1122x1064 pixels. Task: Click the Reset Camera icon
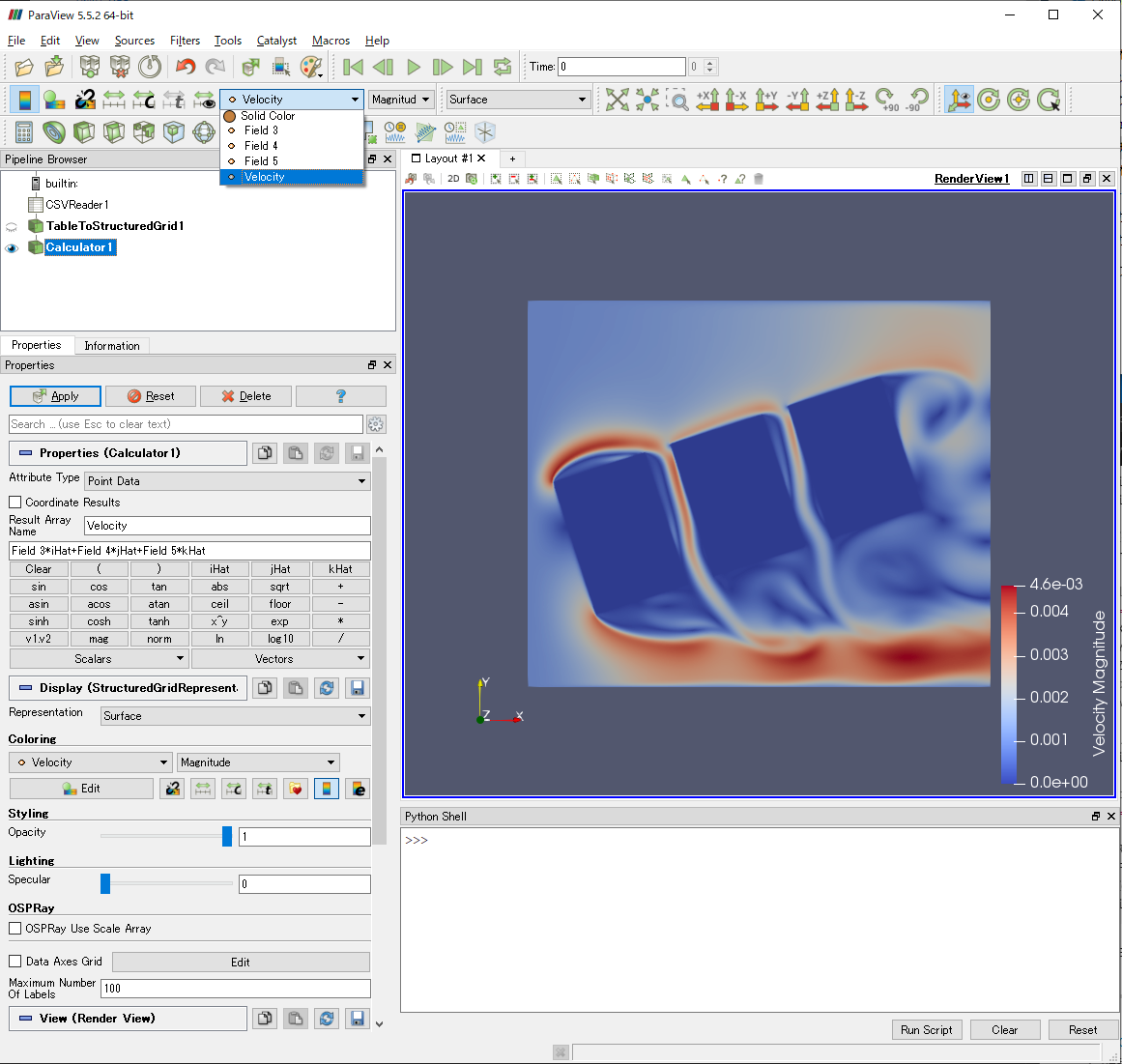[618, 100]
